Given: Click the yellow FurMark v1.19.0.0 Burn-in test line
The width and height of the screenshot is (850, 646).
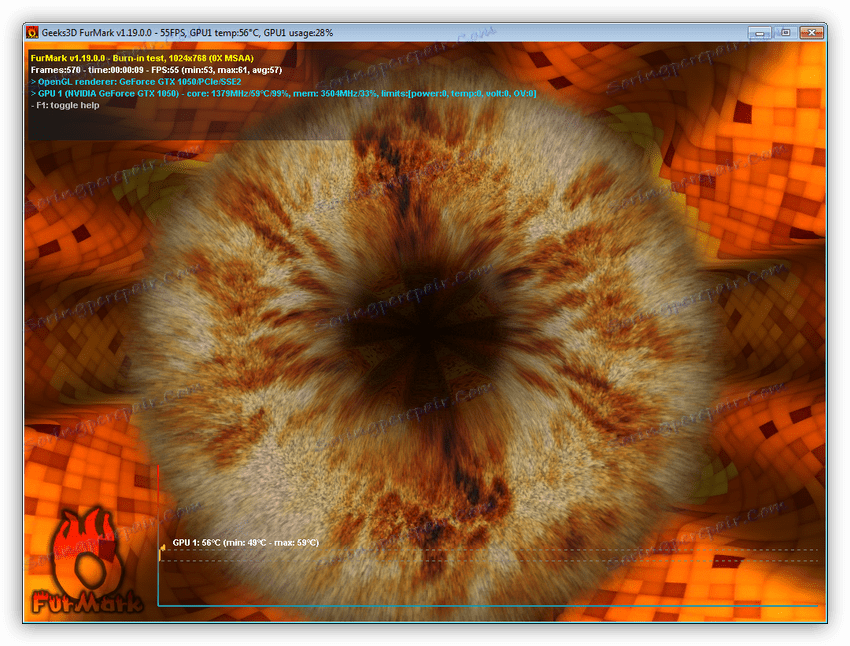Looking at the screenshot, I should click(x=142, y=58).
